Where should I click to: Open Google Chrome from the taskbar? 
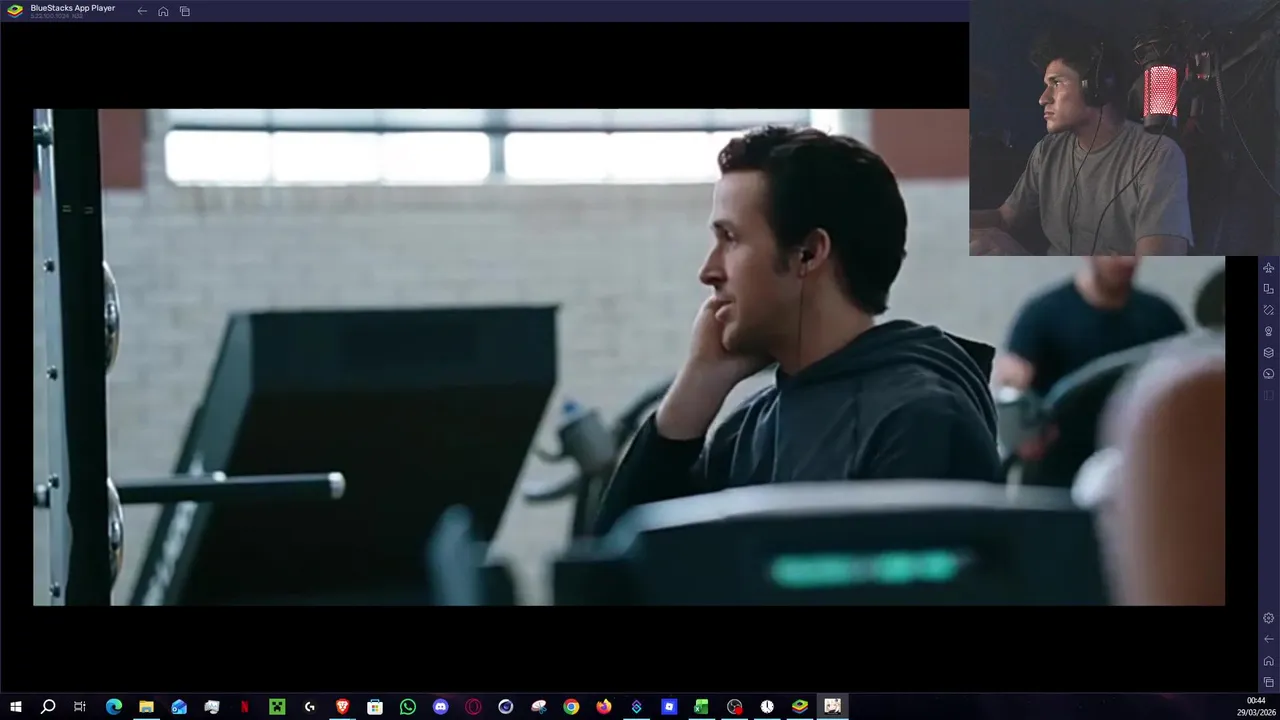tap(571, 707)
